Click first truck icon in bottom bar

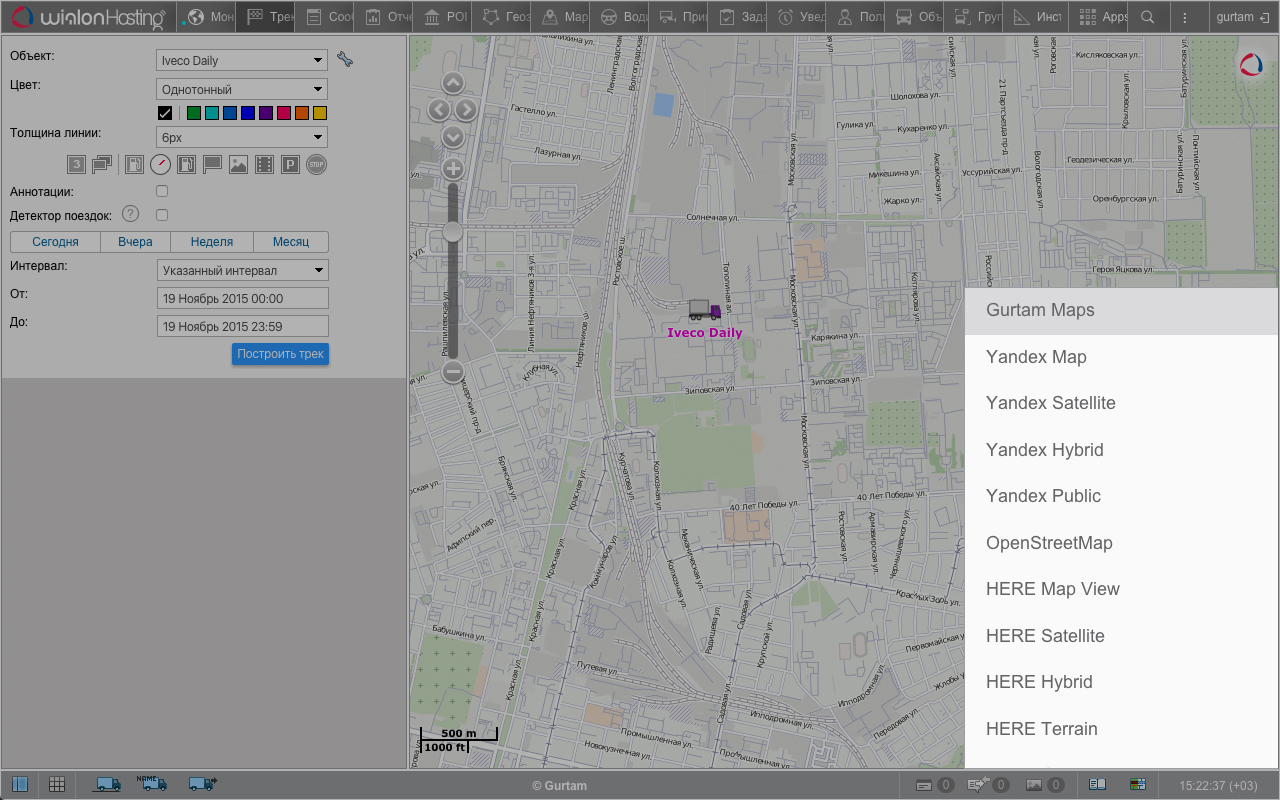click(107, 785)
